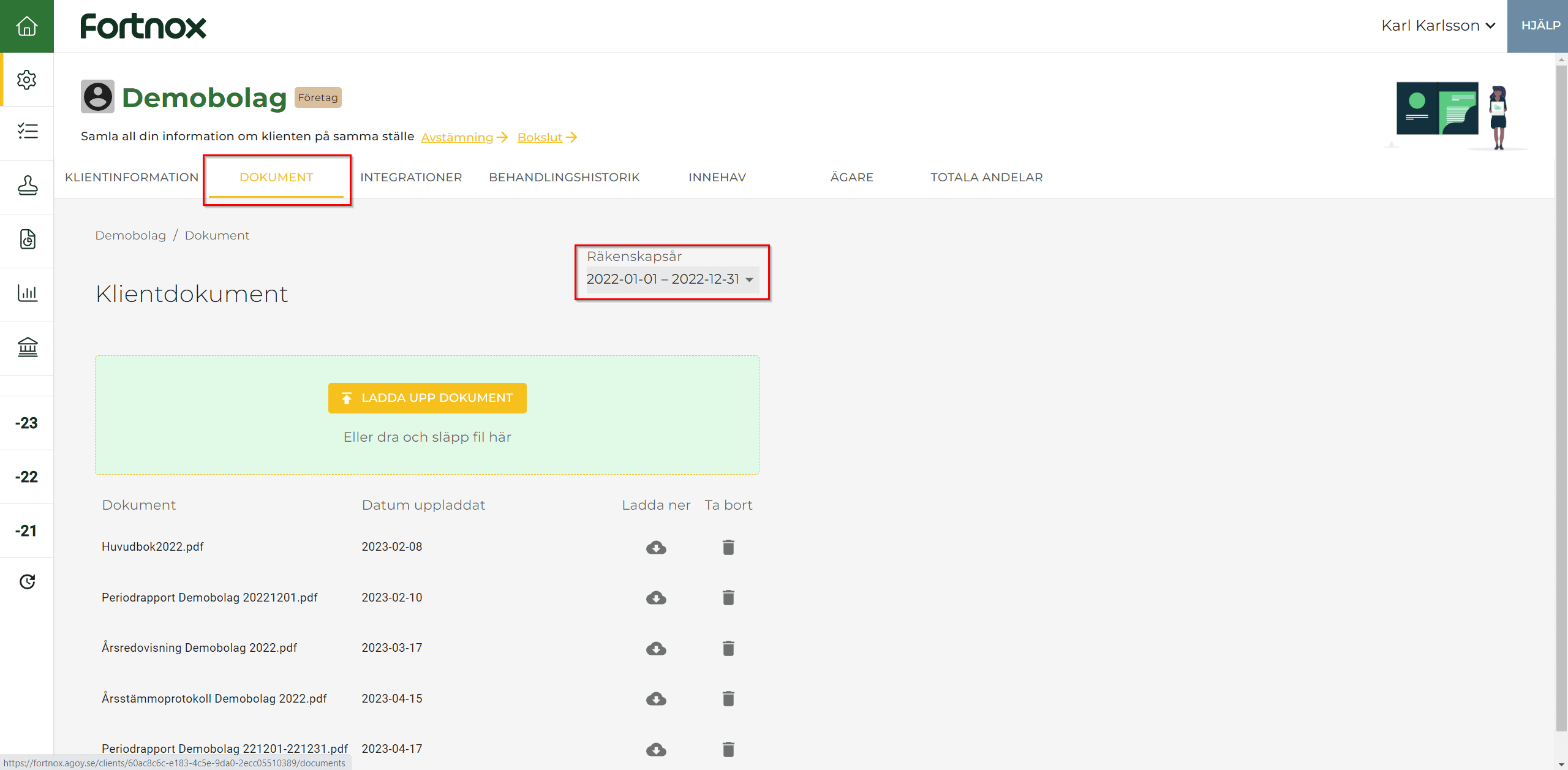This screenshot has height=770, width=1568.
Task: Open the bank building icon in sidebar
Action: pyautogui.click(x=27, y=347)
